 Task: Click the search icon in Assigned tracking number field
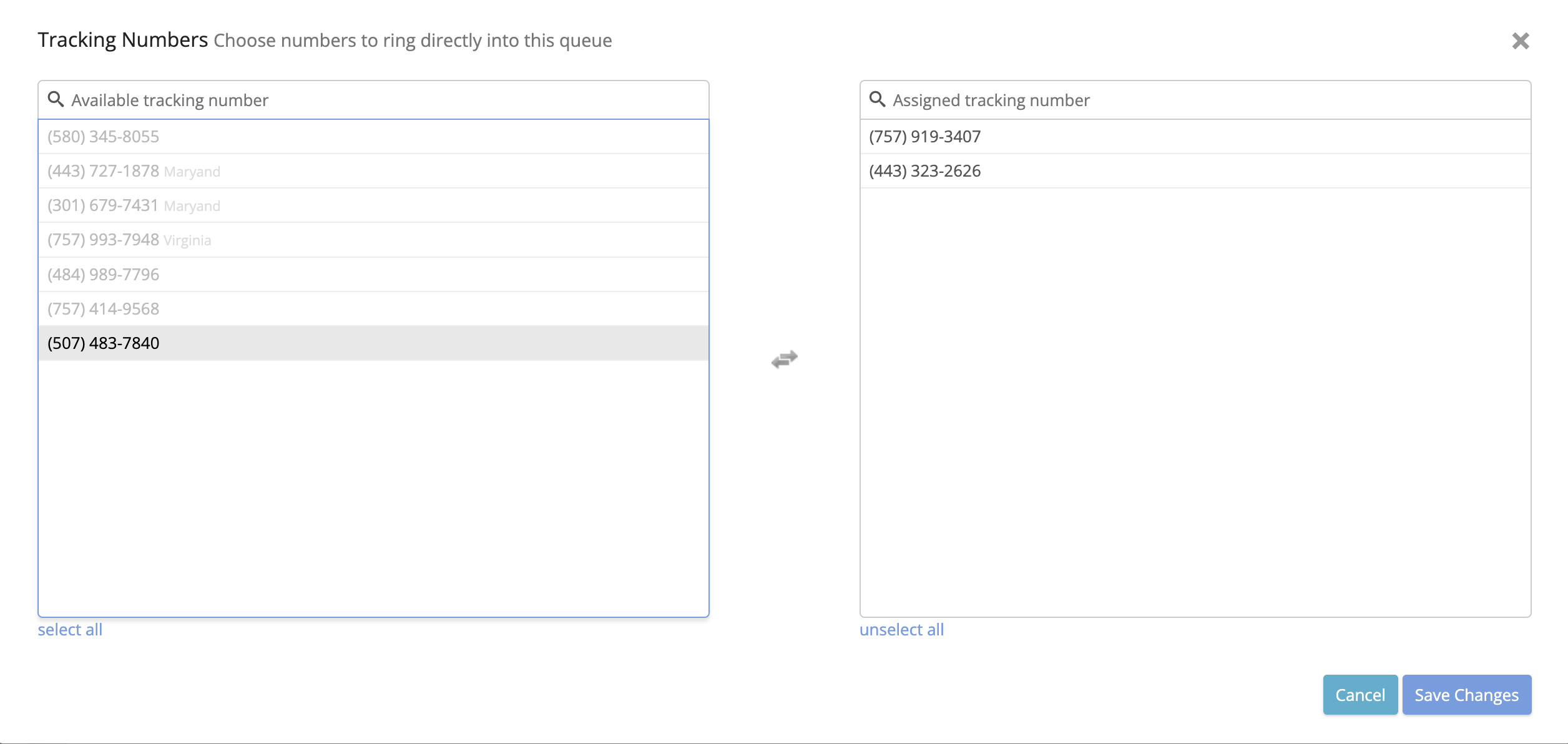coord(877,99)
